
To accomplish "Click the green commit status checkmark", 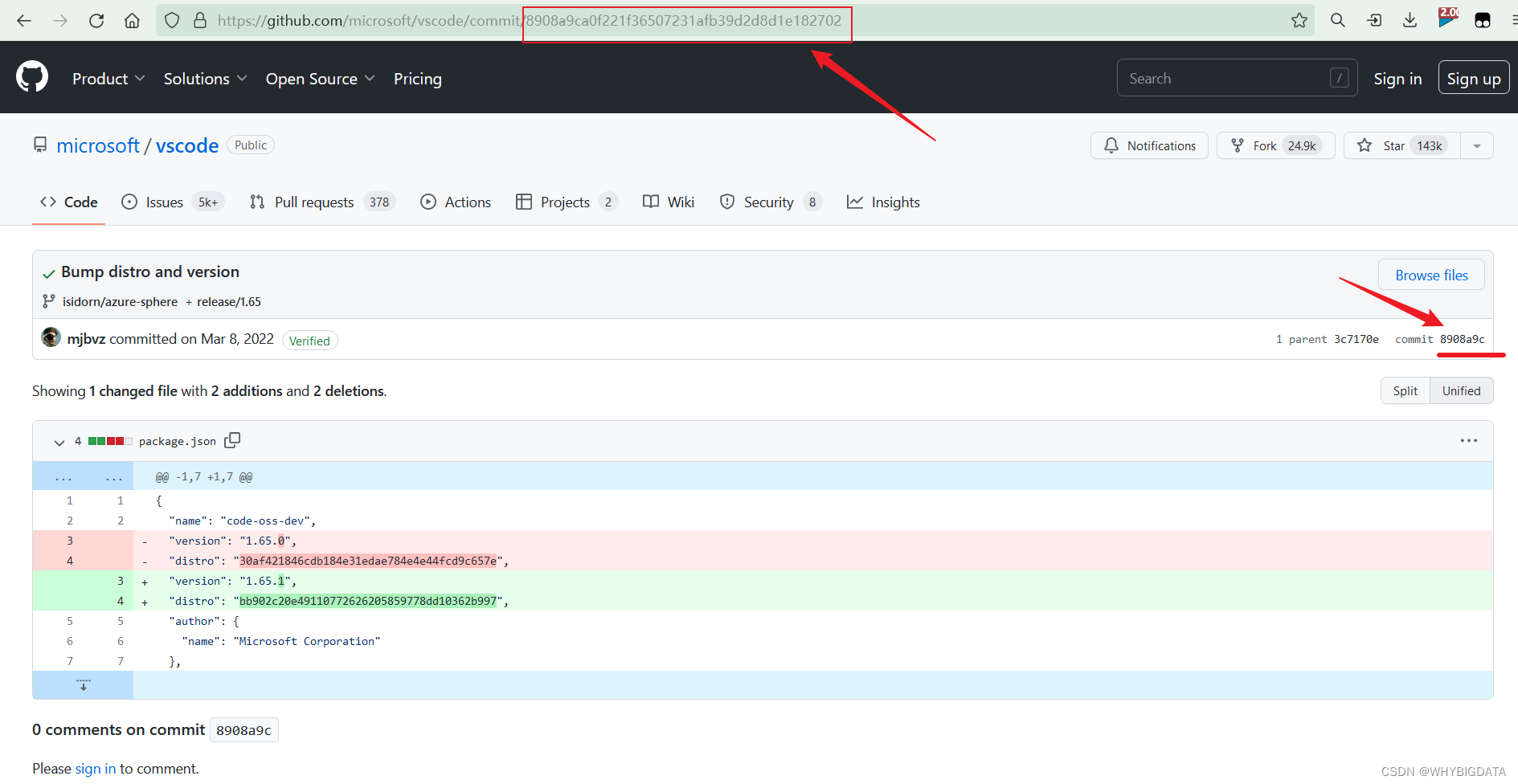I will click(49, 273).
